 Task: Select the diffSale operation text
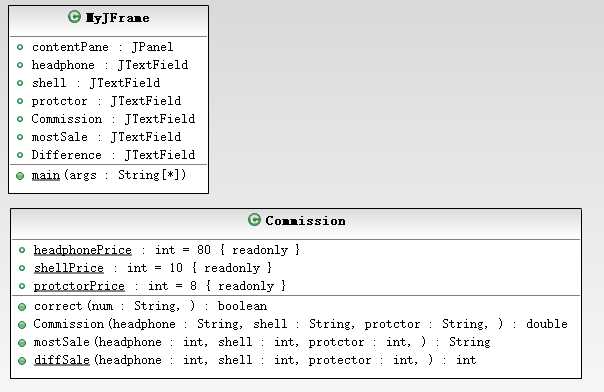pyautogui.click(x=255, y=360)
